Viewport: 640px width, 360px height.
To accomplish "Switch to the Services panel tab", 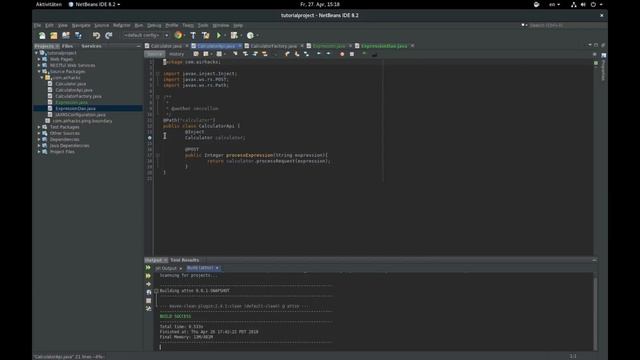I will (x=91, y=46).
